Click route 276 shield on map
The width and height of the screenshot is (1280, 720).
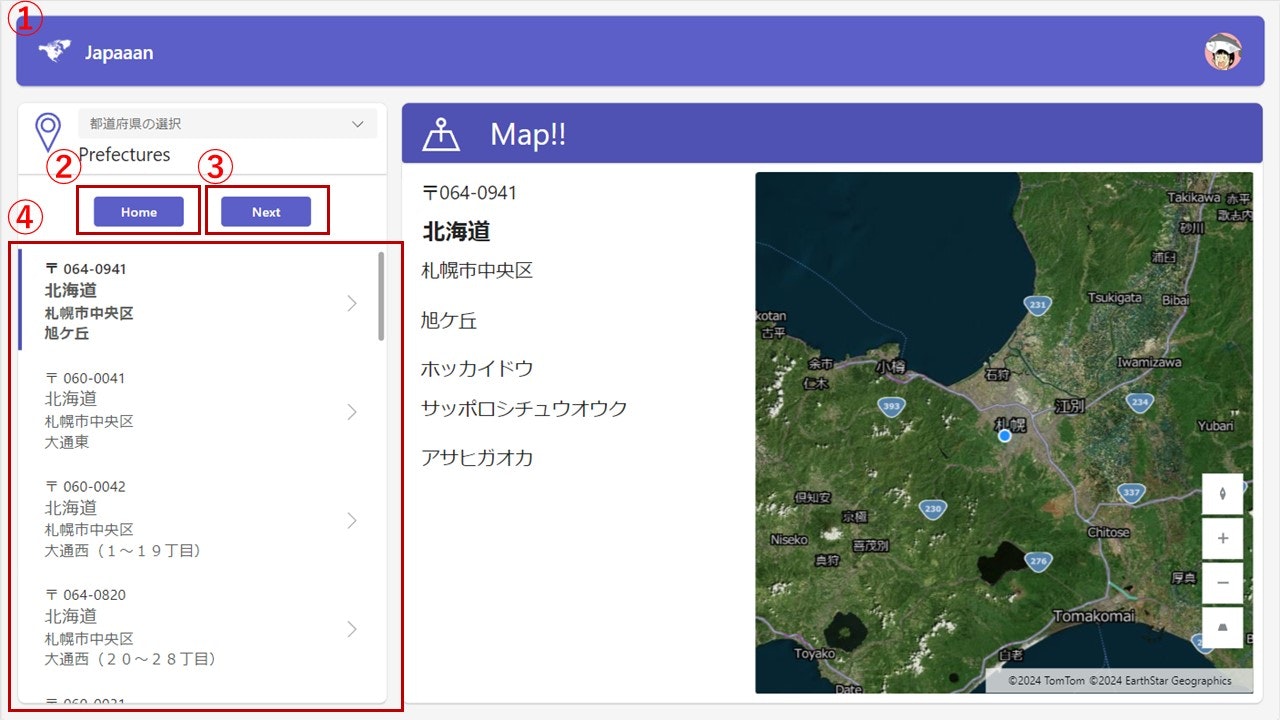point(1038,562)
